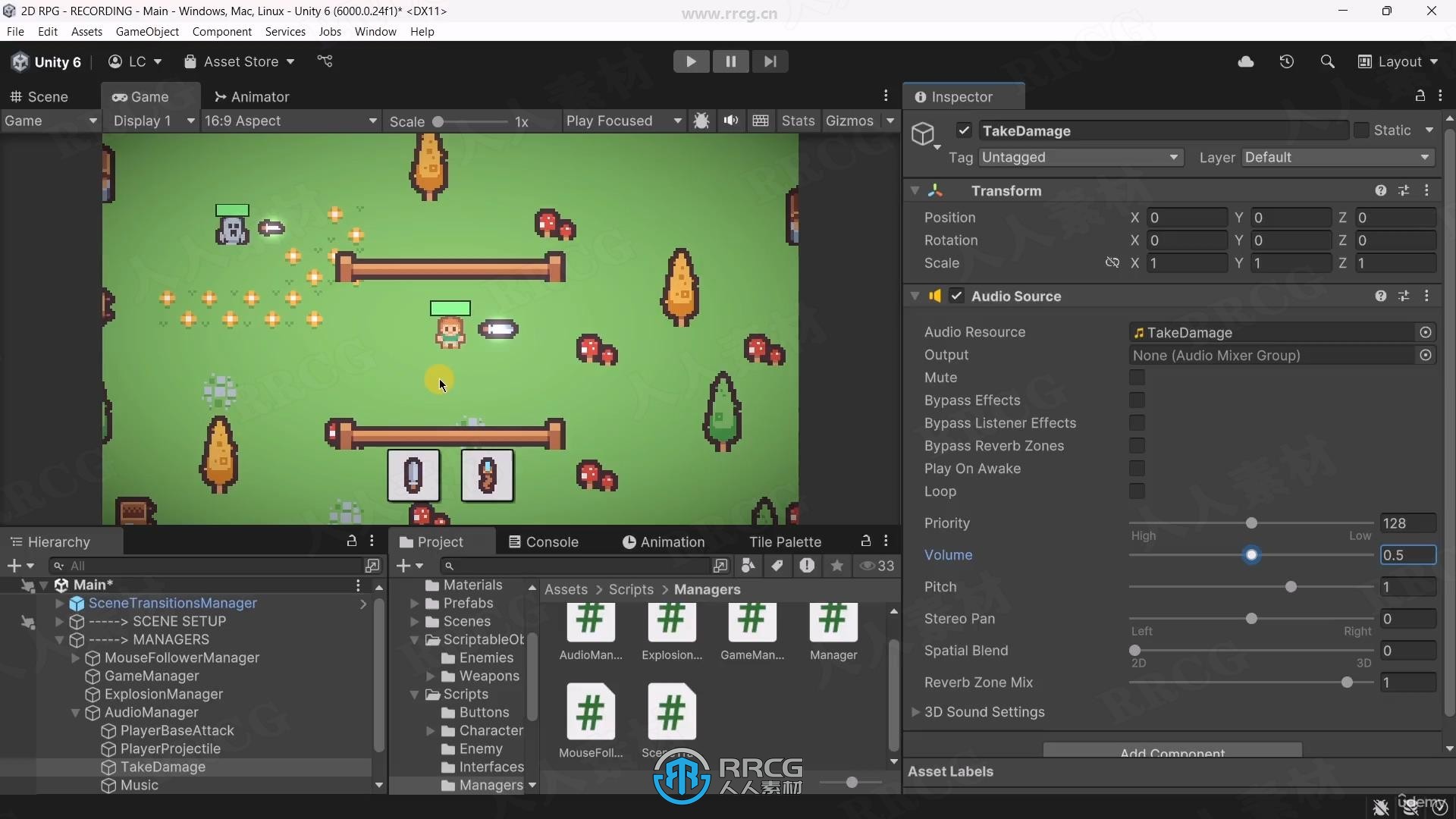Enable Bypass Listener Effects checkbox
The height and width of the screenshot is (819, 1456).
[x=1137, y=423]
